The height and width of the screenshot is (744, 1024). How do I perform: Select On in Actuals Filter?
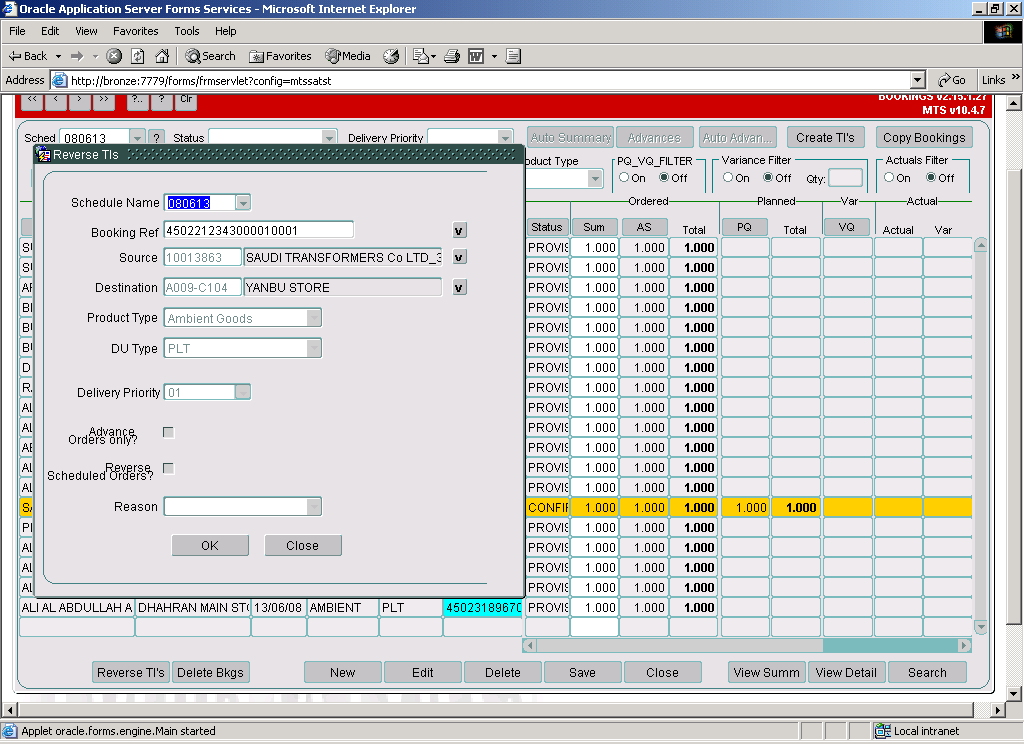[x=889, y=177]
